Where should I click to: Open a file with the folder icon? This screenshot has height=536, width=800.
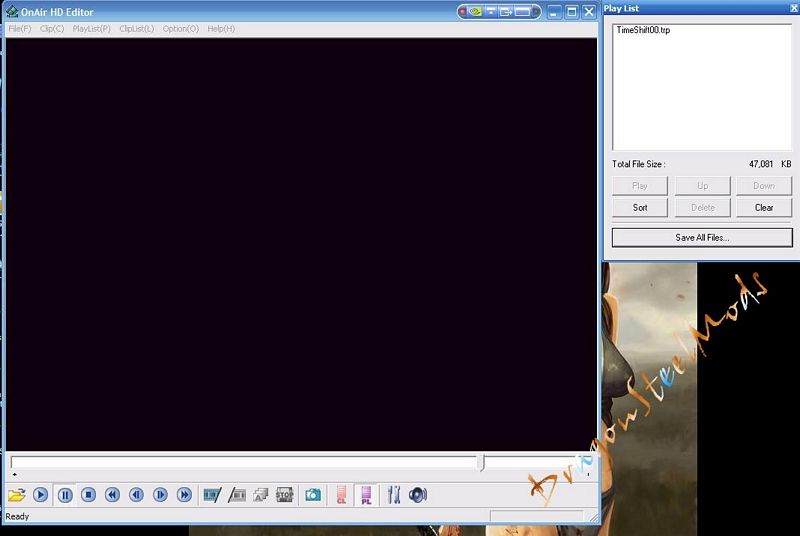[x=16, y=495]
